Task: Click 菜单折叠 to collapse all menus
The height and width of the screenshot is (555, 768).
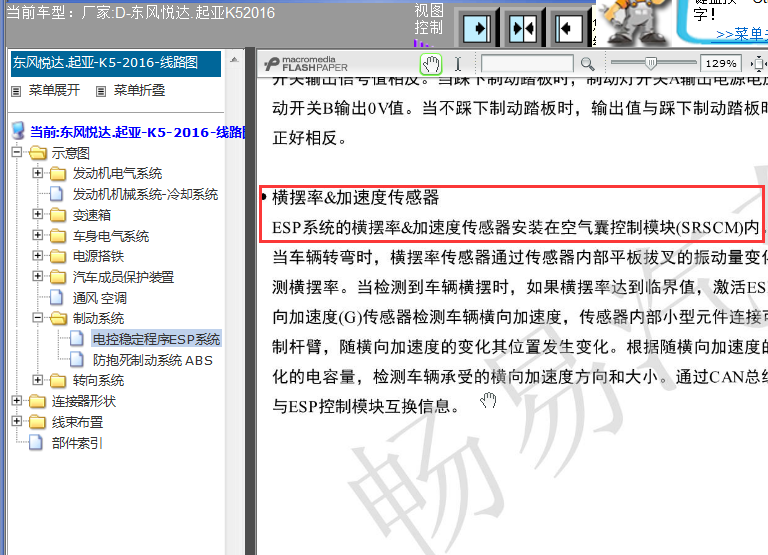Action: point(139,91)
